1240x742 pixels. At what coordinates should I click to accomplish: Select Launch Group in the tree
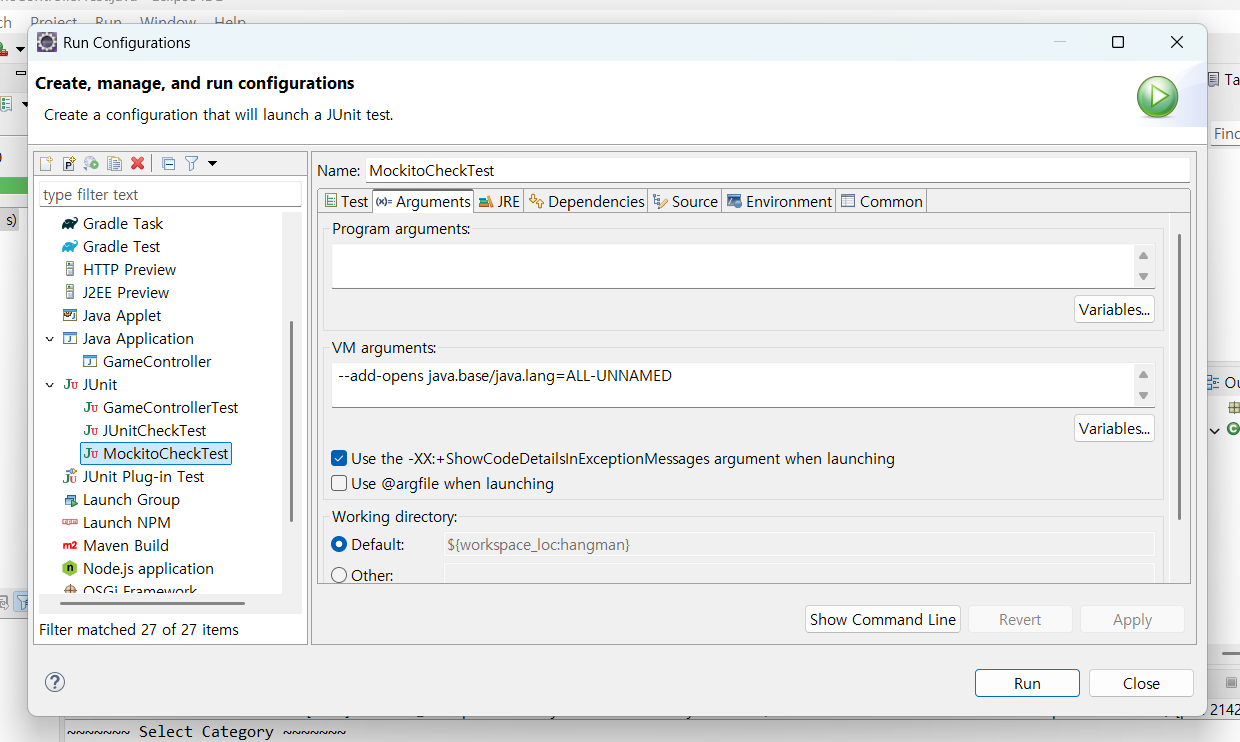tap(131, 499)
